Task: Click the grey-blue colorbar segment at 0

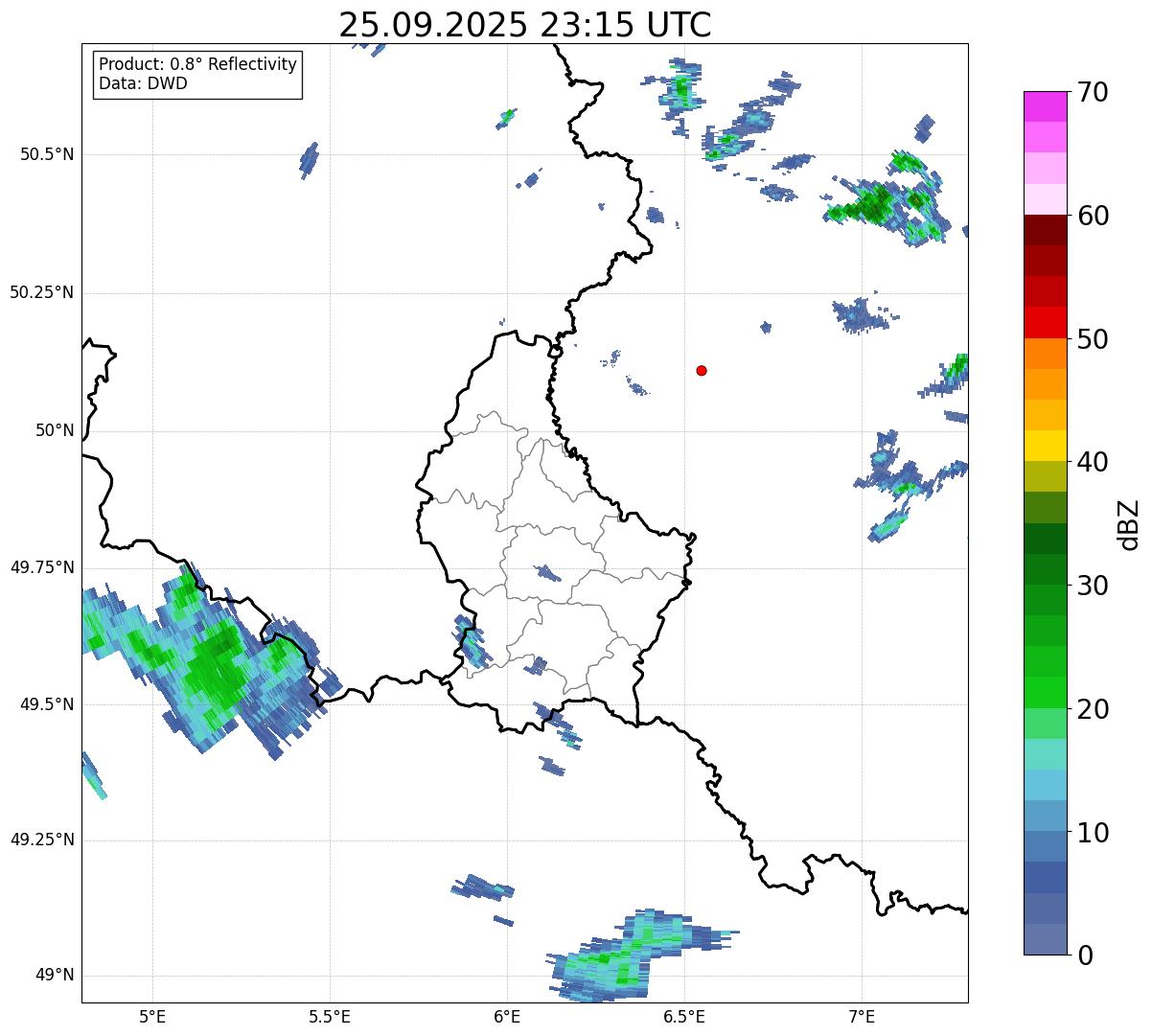Action: pos(1046,939)
